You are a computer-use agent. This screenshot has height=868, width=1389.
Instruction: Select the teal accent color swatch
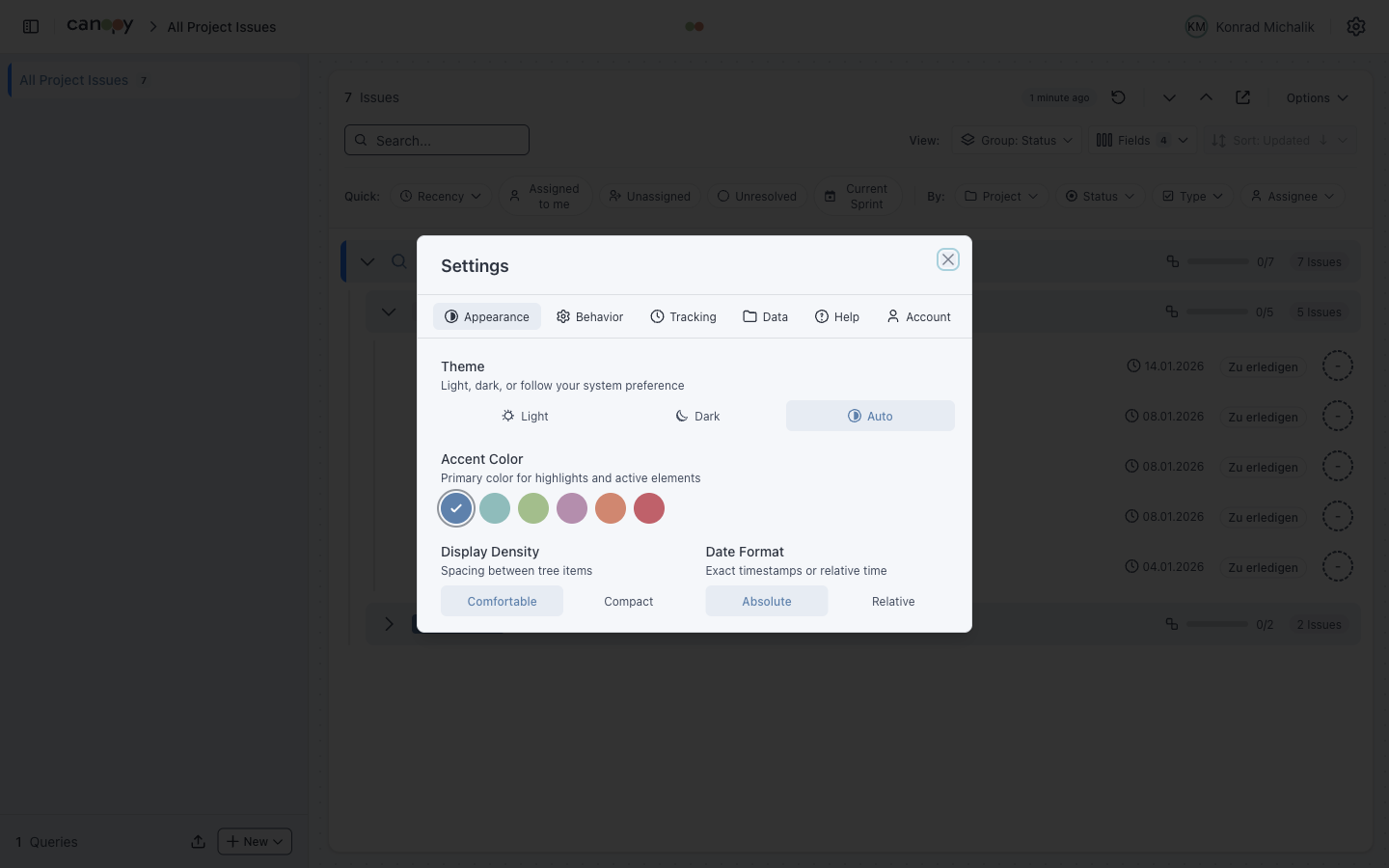pos(495,508)
